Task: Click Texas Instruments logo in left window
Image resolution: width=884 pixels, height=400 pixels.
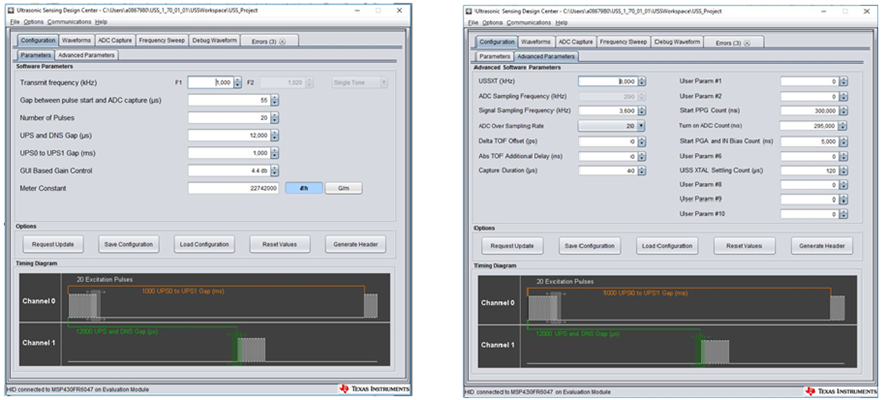Action: pyautogui.click(x=374, y=389)
